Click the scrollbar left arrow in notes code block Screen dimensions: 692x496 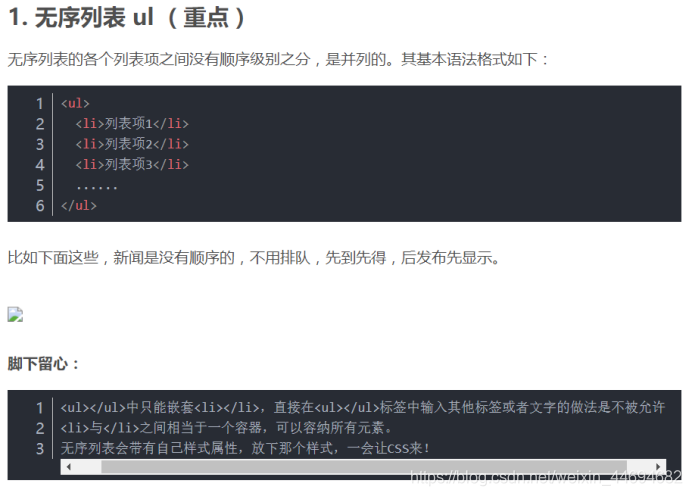pyautogui.click(x=68, y=466)
